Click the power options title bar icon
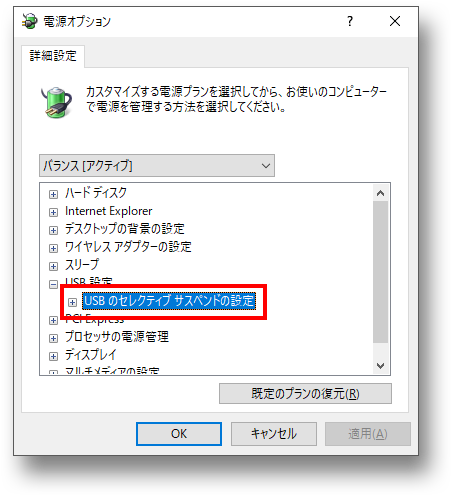This screenshot has width=453, height=497. (29, 21)
